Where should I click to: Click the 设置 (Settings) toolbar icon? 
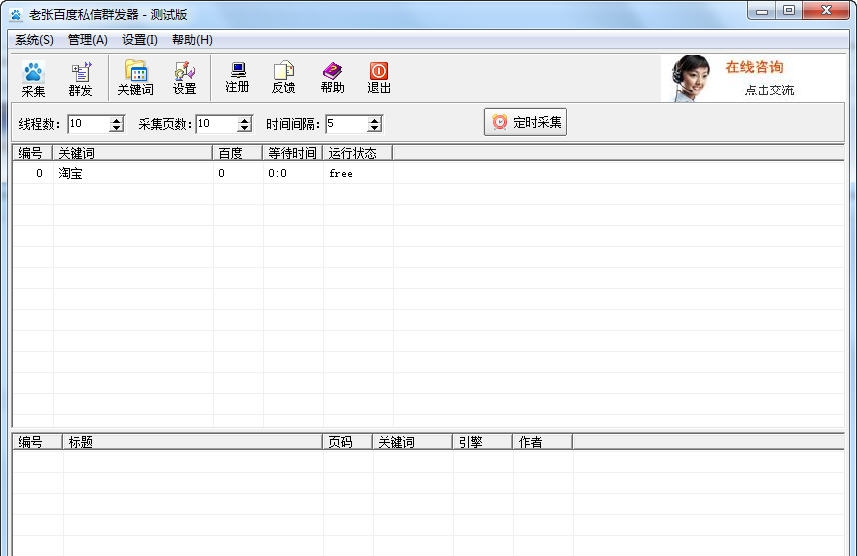(x=184, y=78)
